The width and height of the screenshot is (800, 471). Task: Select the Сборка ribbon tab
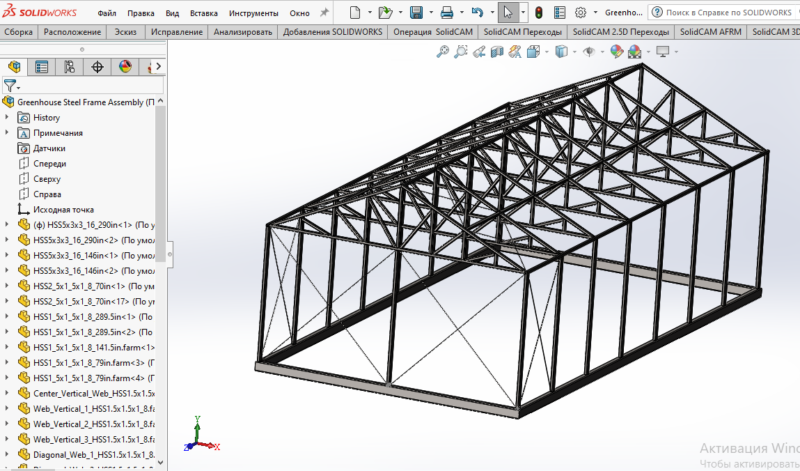[x=18, y=32]
